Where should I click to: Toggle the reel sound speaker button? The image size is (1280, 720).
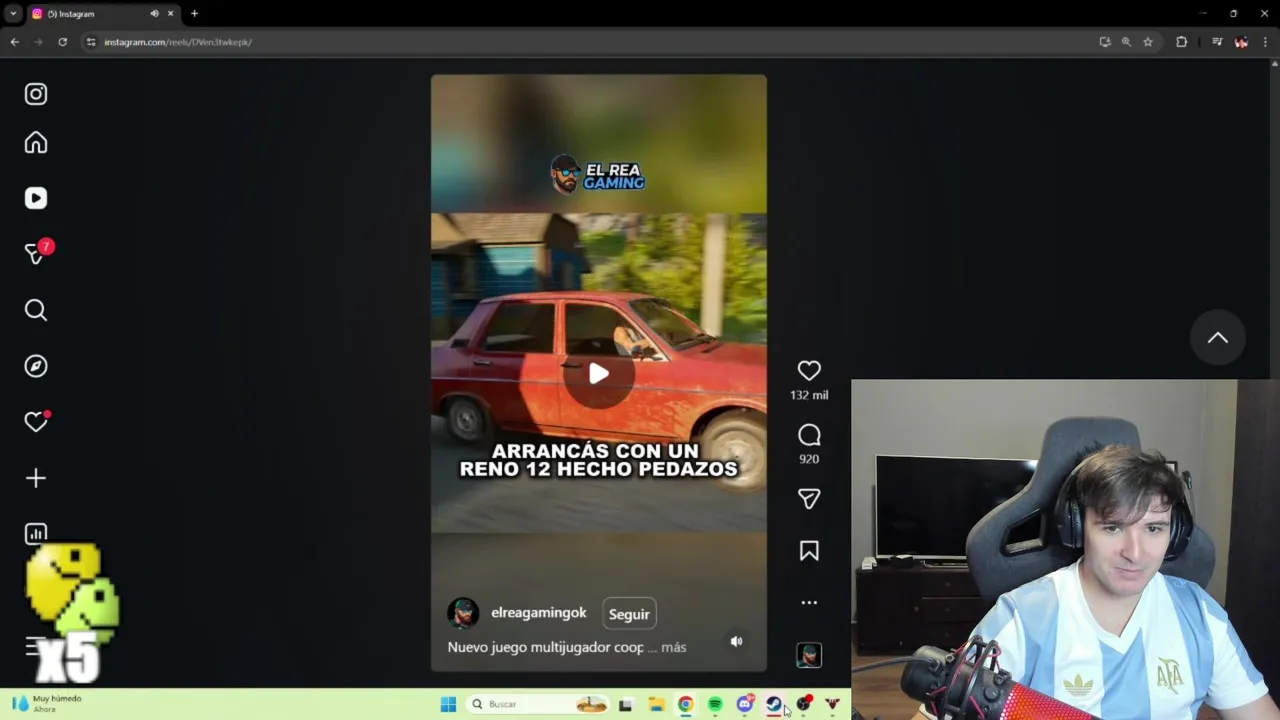(736, 641)
